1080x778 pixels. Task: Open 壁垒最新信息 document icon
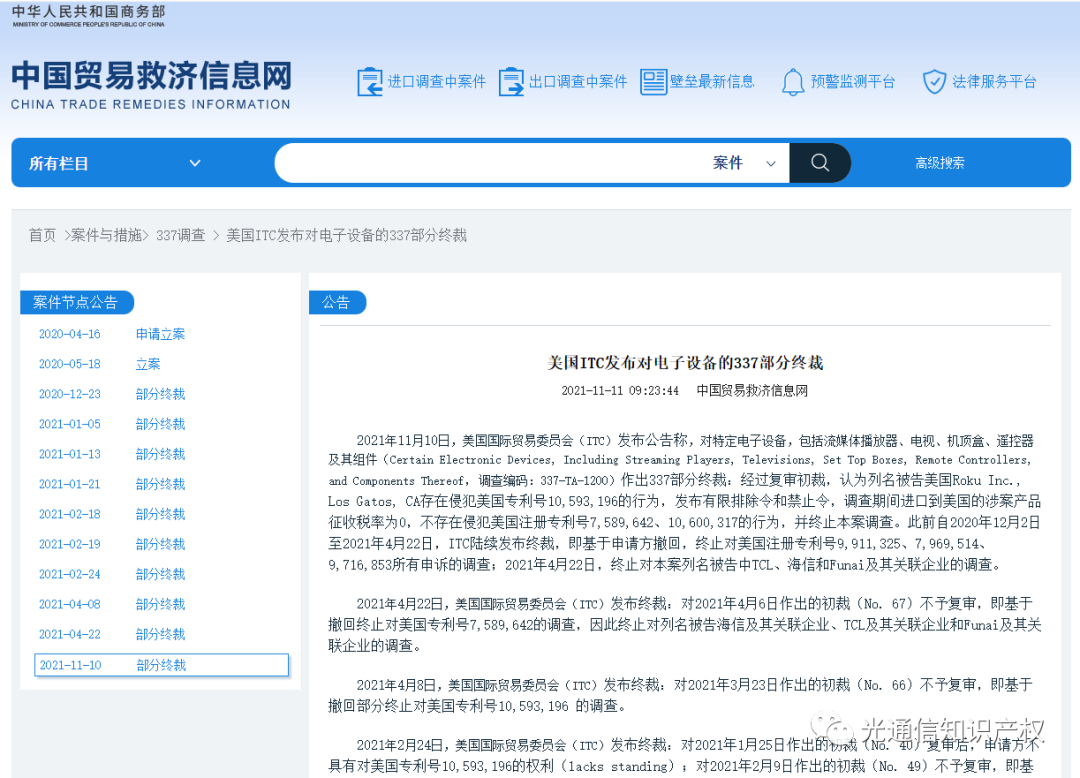654,82
